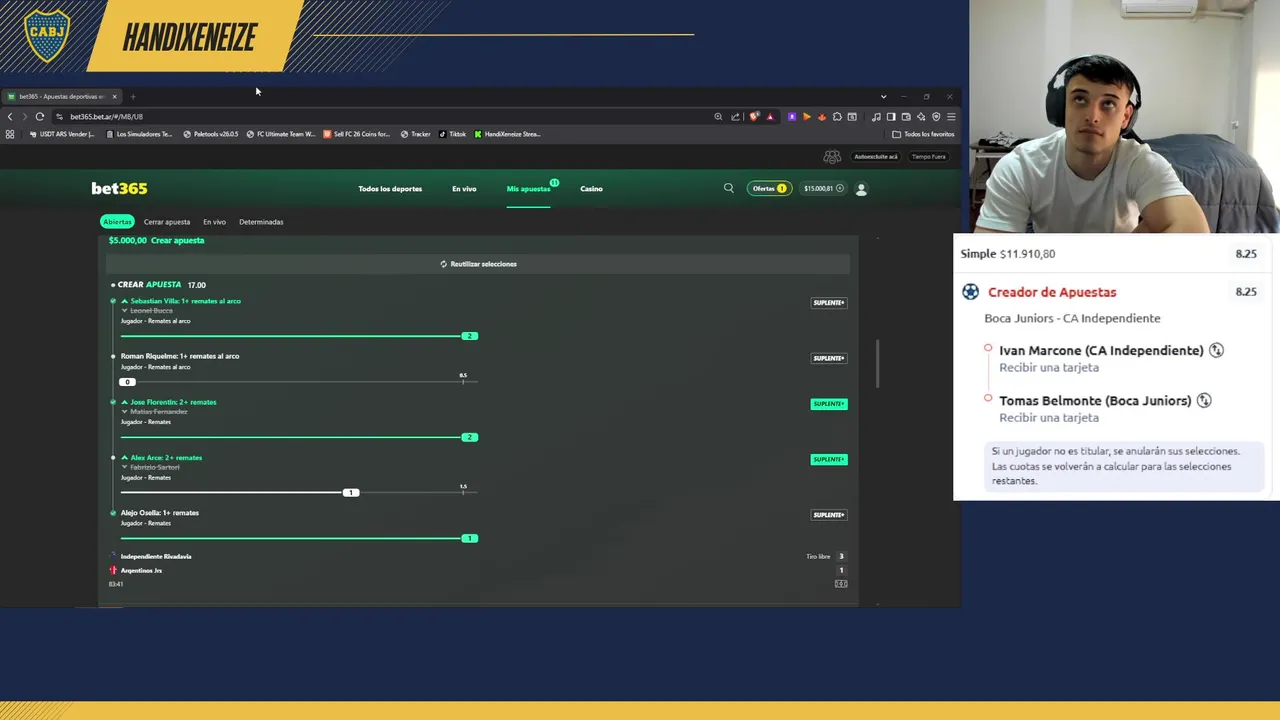Image resolution: width=1280 pixels, height=720 pixels.
Task: Click the tab search chevron in title bar
Action: [883, 97]
